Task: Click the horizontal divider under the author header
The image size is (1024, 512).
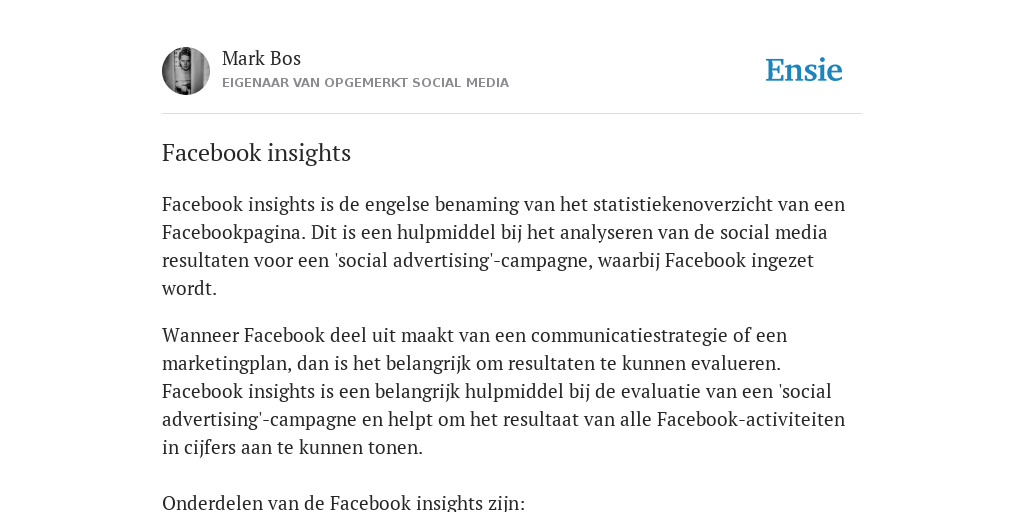Action: [512, 114]
